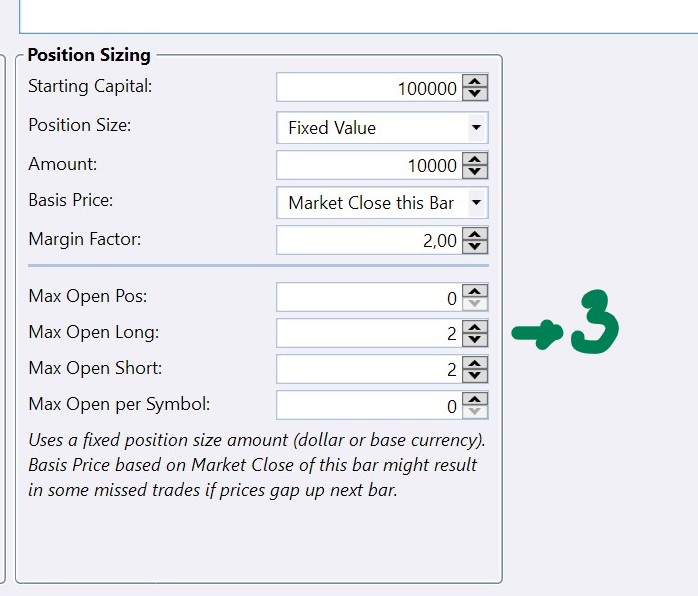Increase Max Open Pos value
This screenshot has width=698, height=596.
coord(476,291)
